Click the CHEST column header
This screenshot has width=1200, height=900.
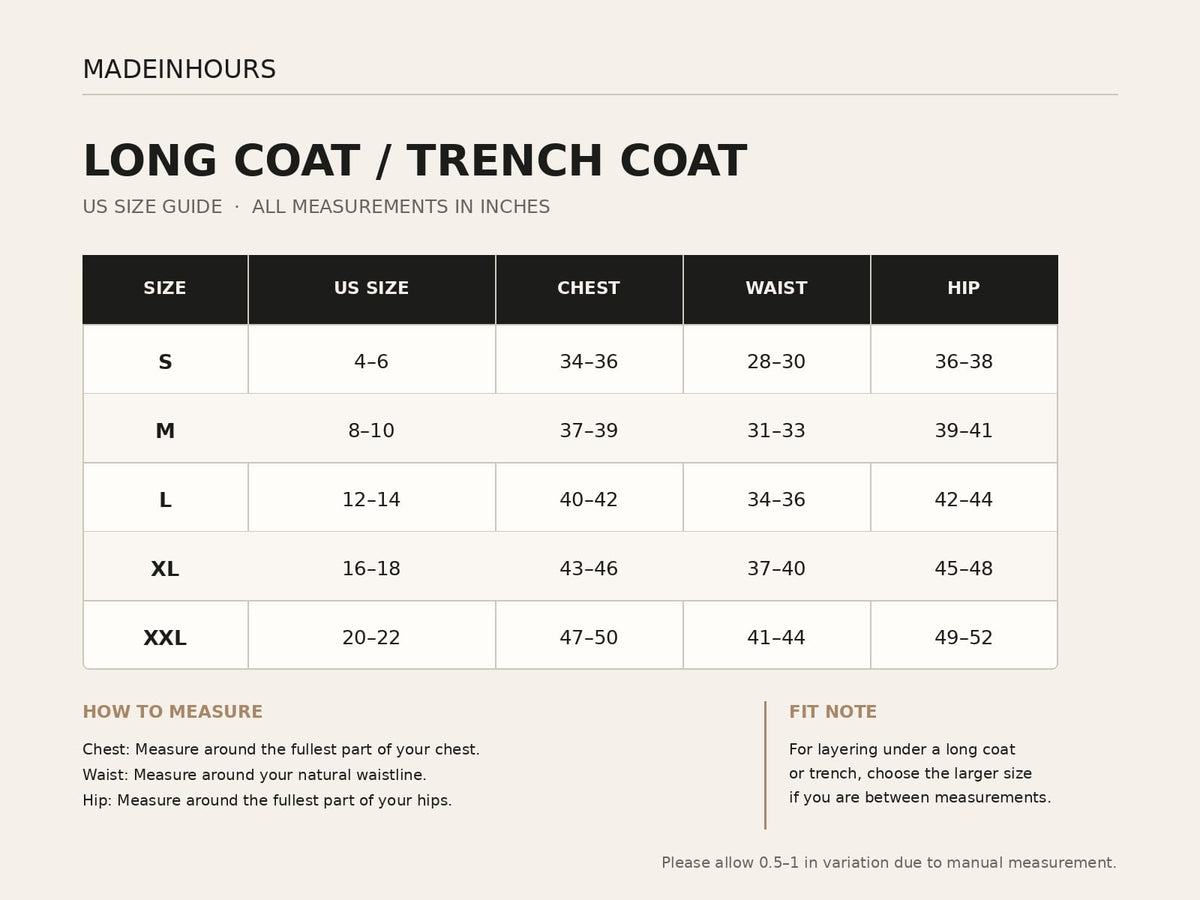coord(589,288)
